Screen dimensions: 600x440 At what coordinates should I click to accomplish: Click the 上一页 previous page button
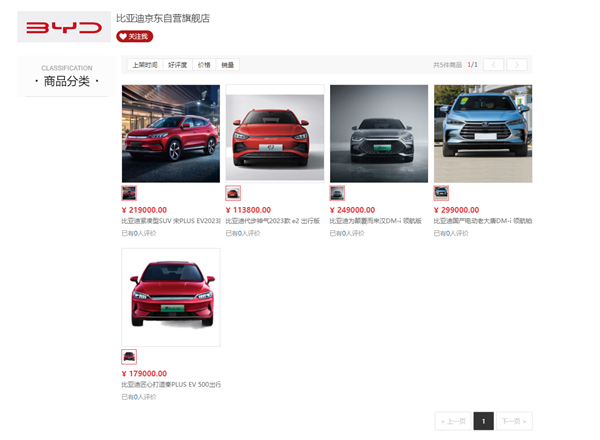tap(453, 421)
